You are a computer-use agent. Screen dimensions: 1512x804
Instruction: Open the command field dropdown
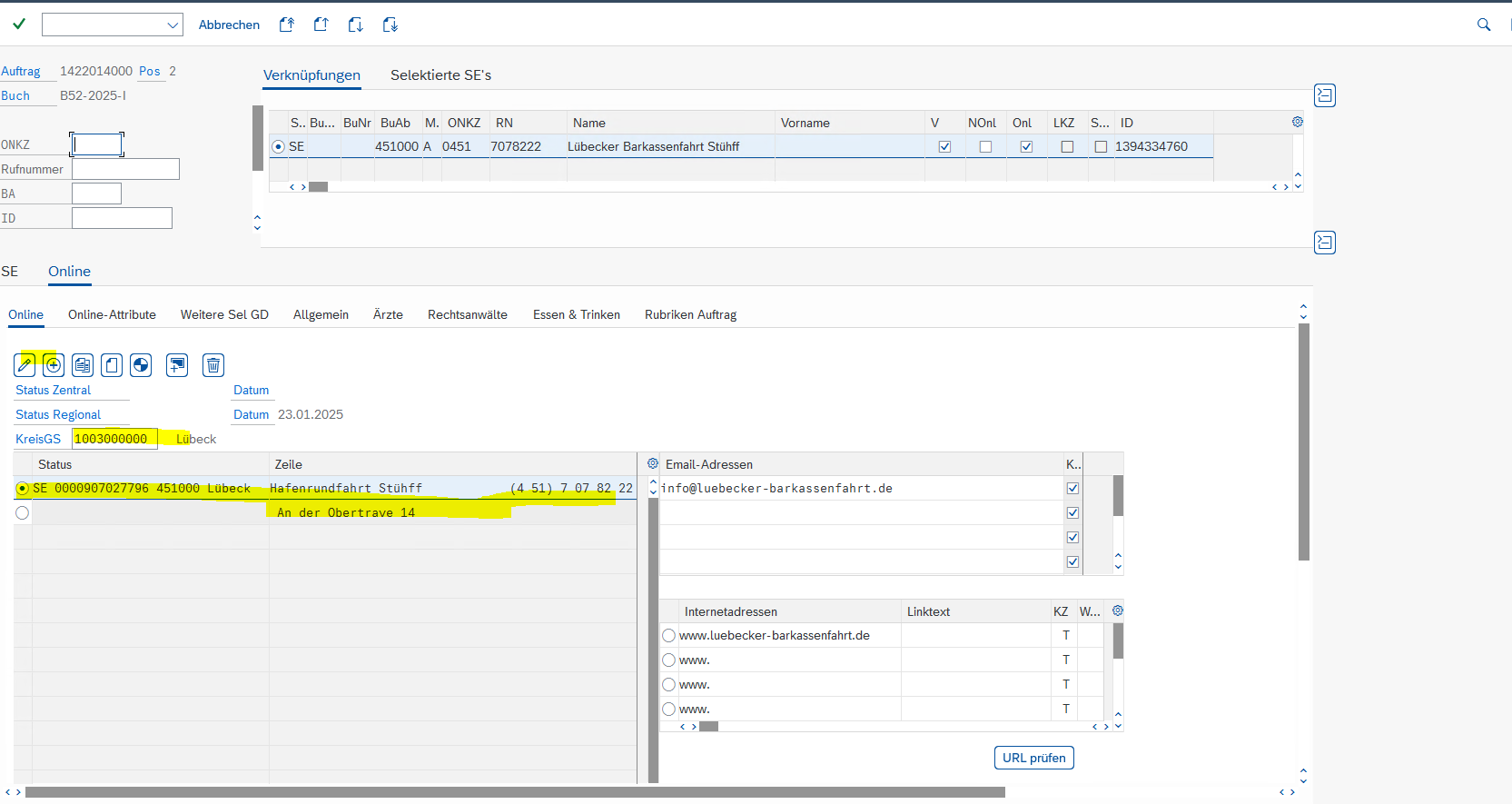pos(173,25)
